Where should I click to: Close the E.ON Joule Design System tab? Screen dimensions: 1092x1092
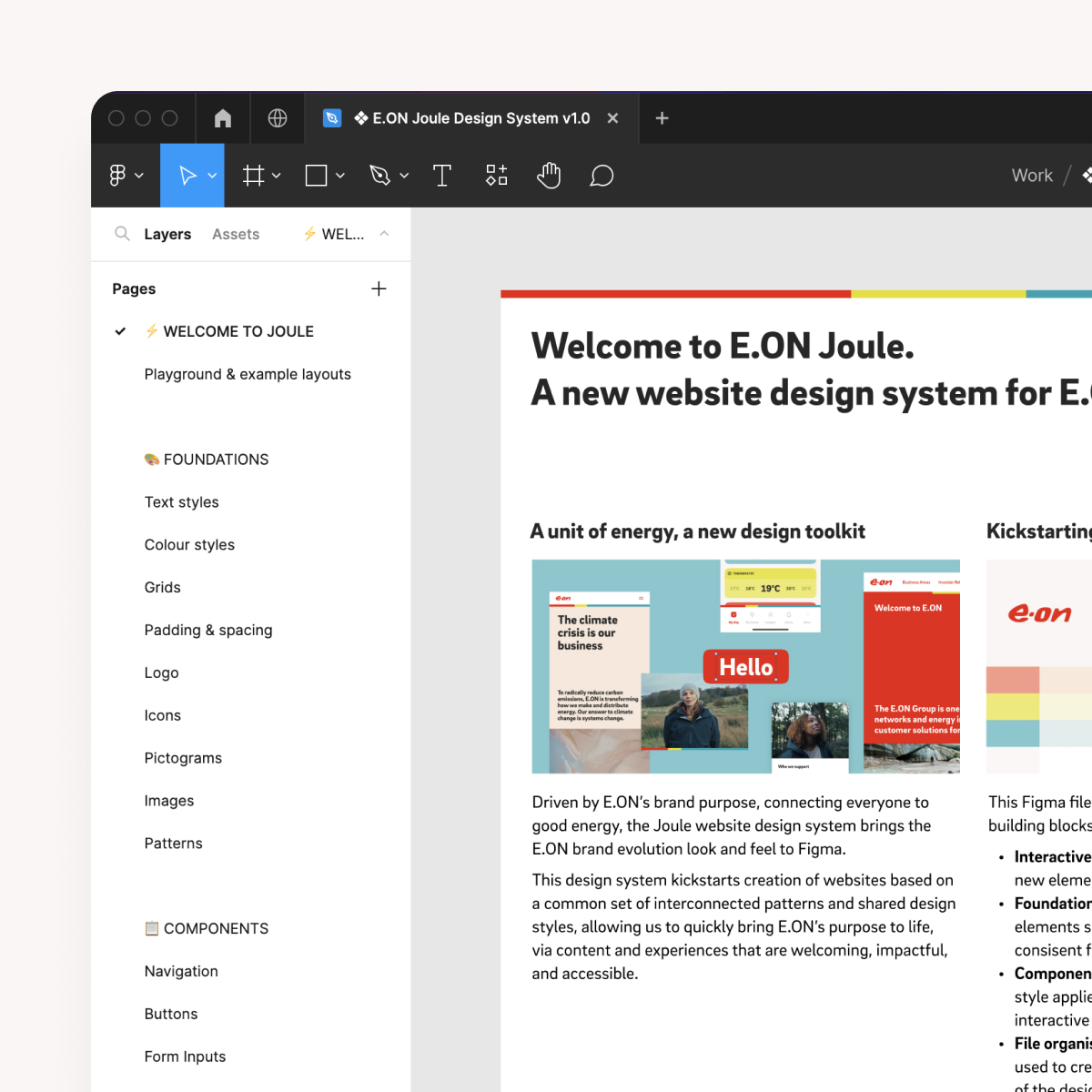click(613, 118)
